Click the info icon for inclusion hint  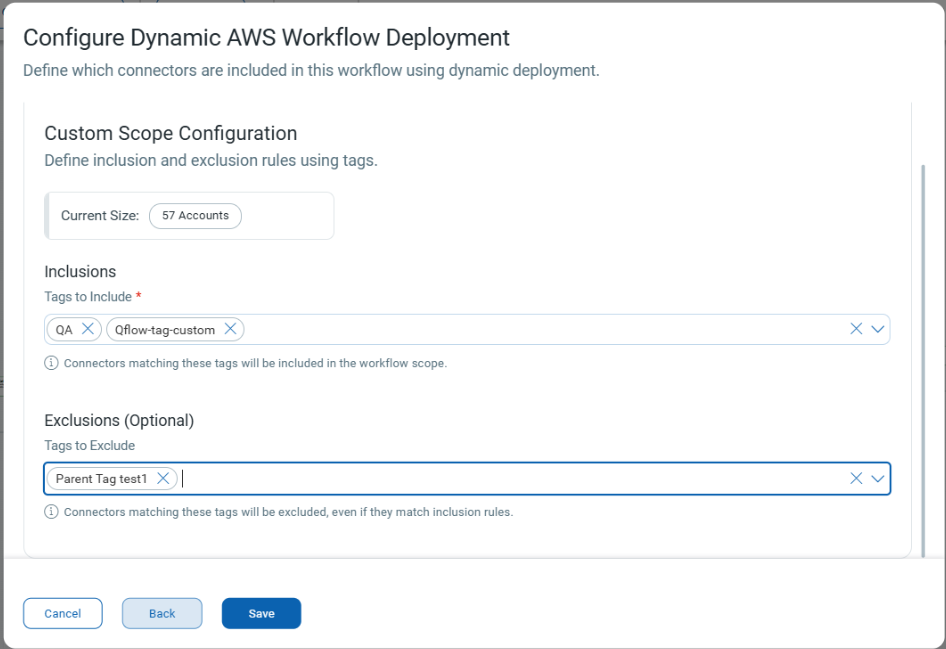point(51,363)
